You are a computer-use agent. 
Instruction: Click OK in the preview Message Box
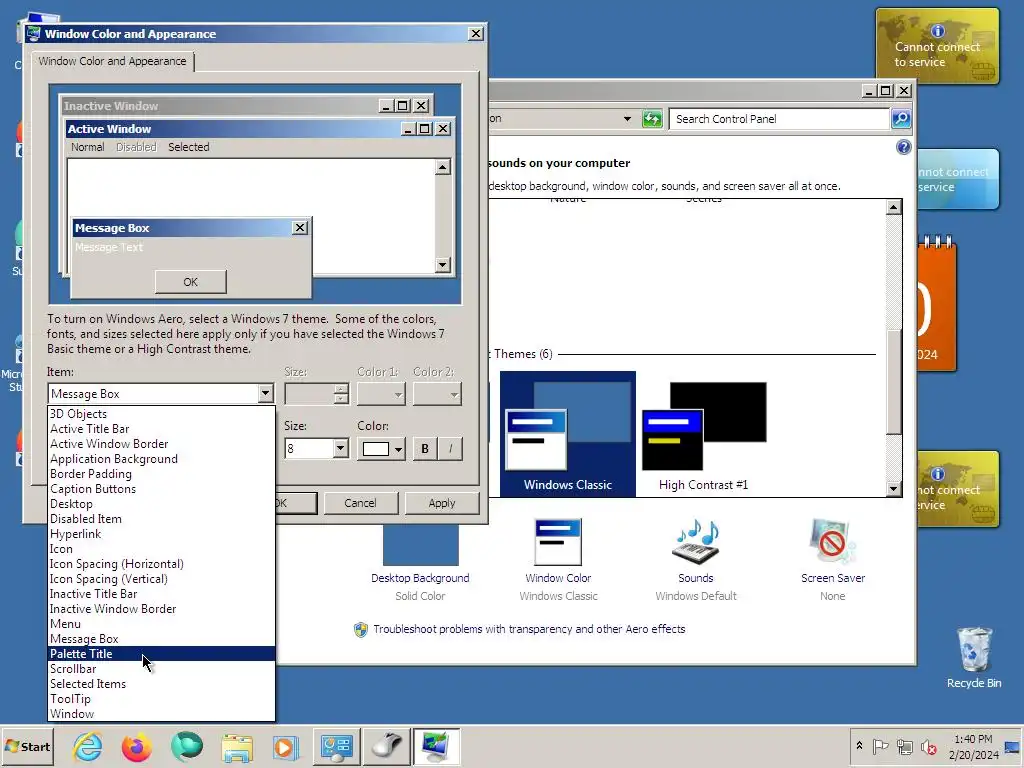tap(191, 282)
